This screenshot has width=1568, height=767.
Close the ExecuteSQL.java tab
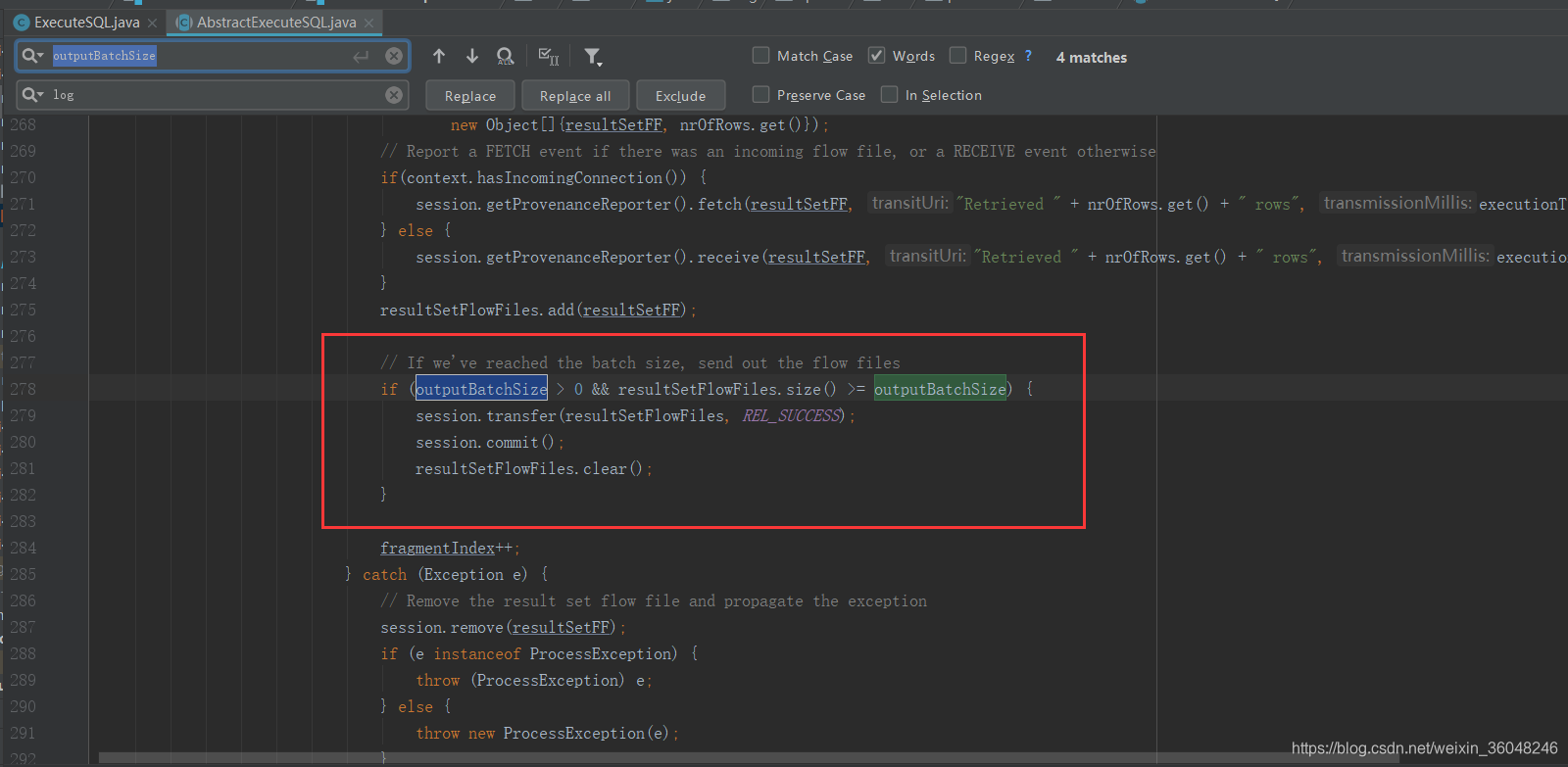[x=152, y=23]
